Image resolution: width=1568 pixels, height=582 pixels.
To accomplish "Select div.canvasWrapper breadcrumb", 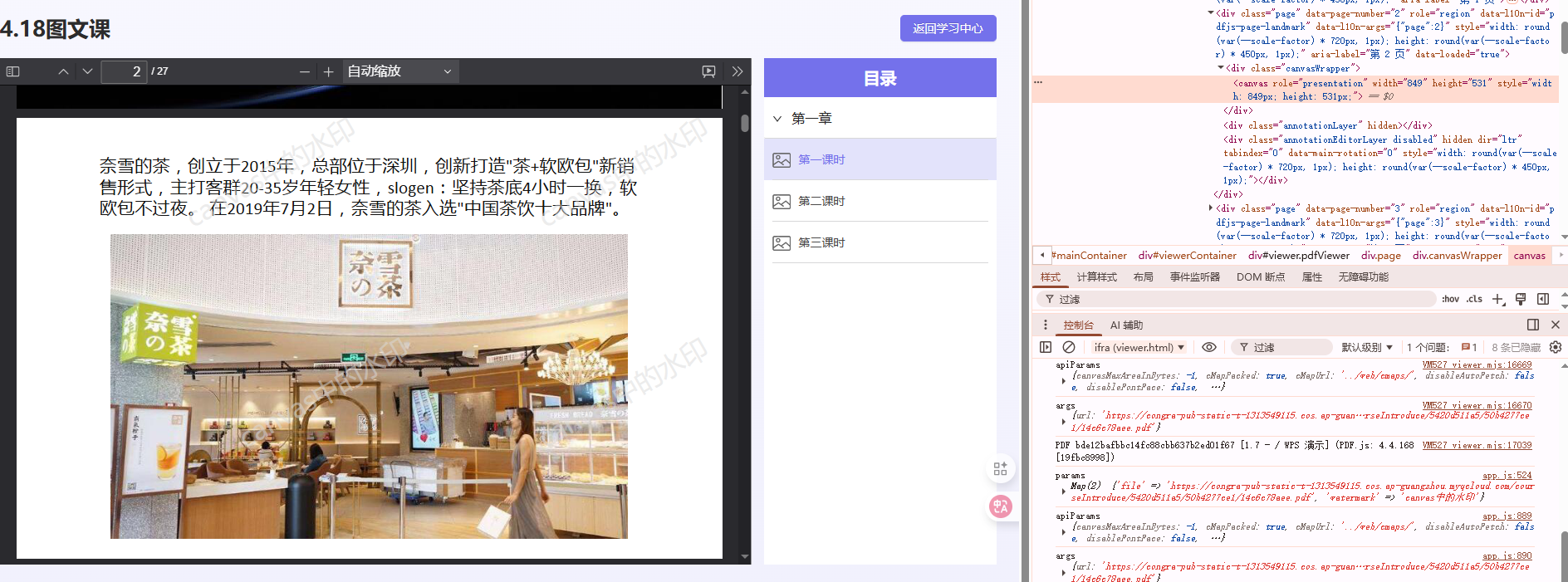I will pyautogui.click(x=1457, y=256).
